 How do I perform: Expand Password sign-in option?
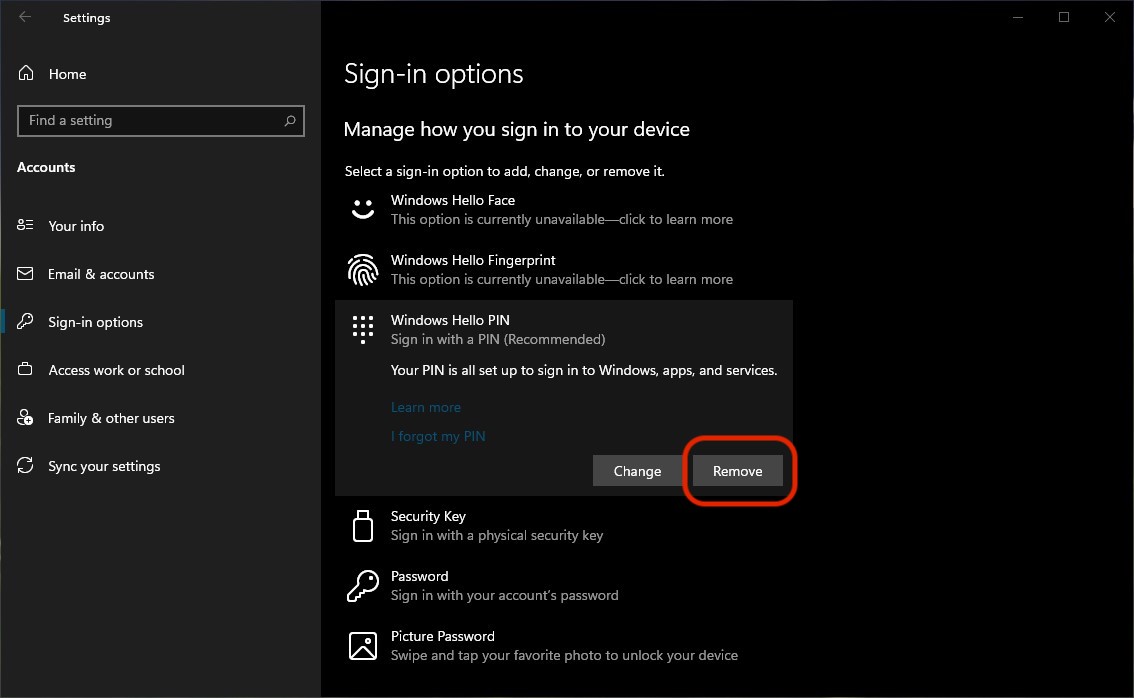[x=564, y=586]
